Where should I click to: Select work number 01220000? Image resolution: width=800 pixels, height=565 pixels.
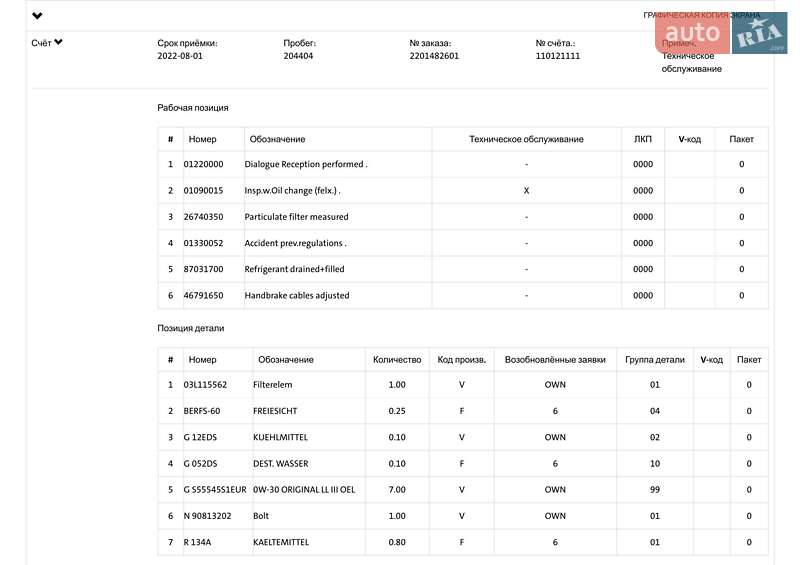click(x=203, y=164)
